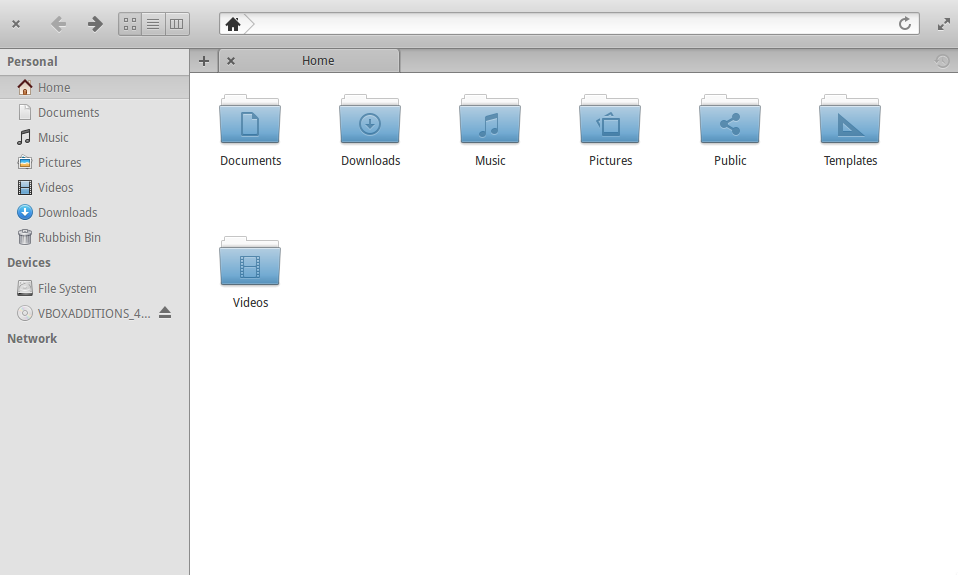Screen dimensions: 958x575
Task: Click the Templates folder name label
Action: point(850,161)
